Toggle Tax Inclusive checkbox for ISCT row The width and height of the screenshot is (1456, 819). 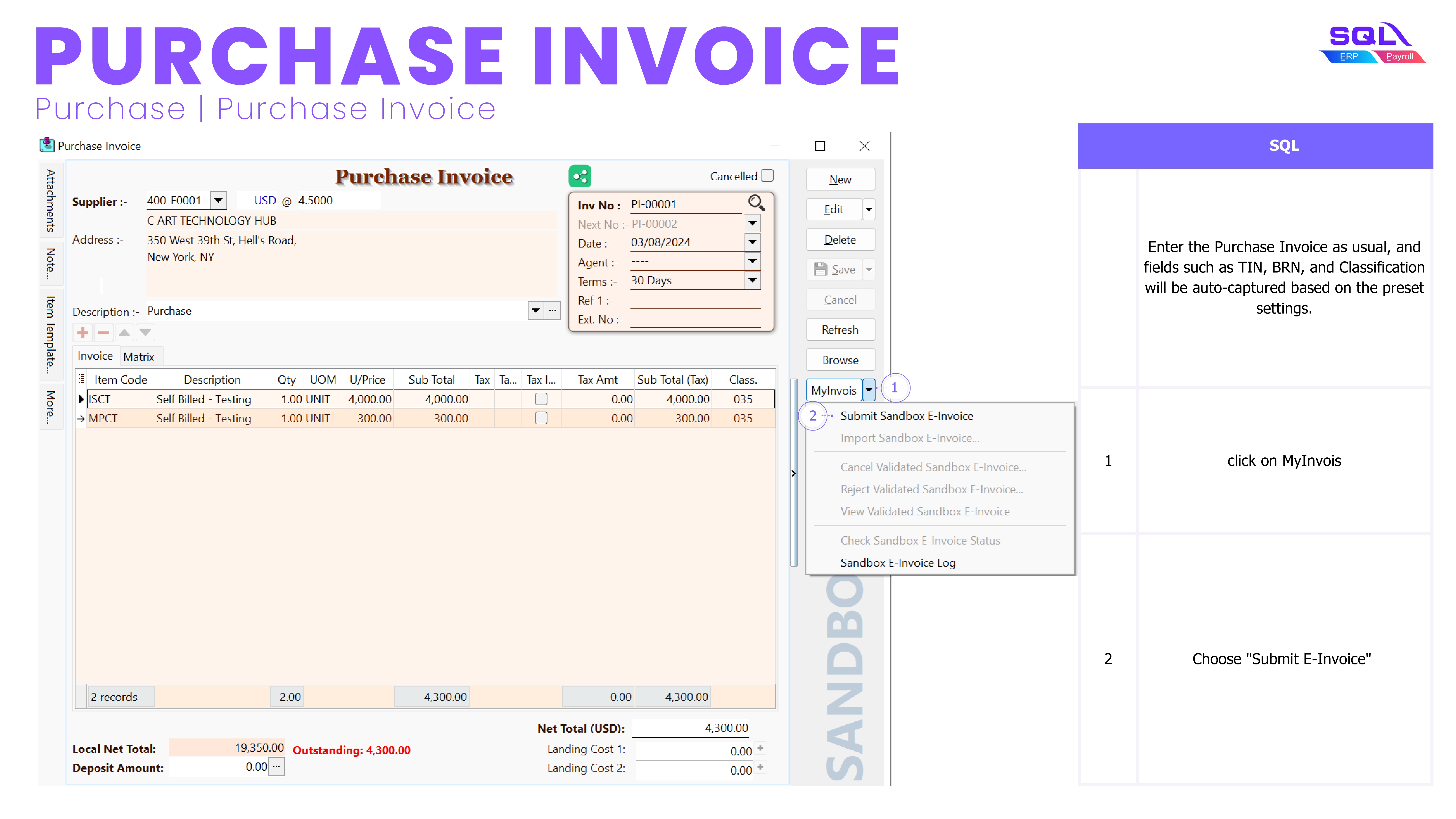click(541, 399)
